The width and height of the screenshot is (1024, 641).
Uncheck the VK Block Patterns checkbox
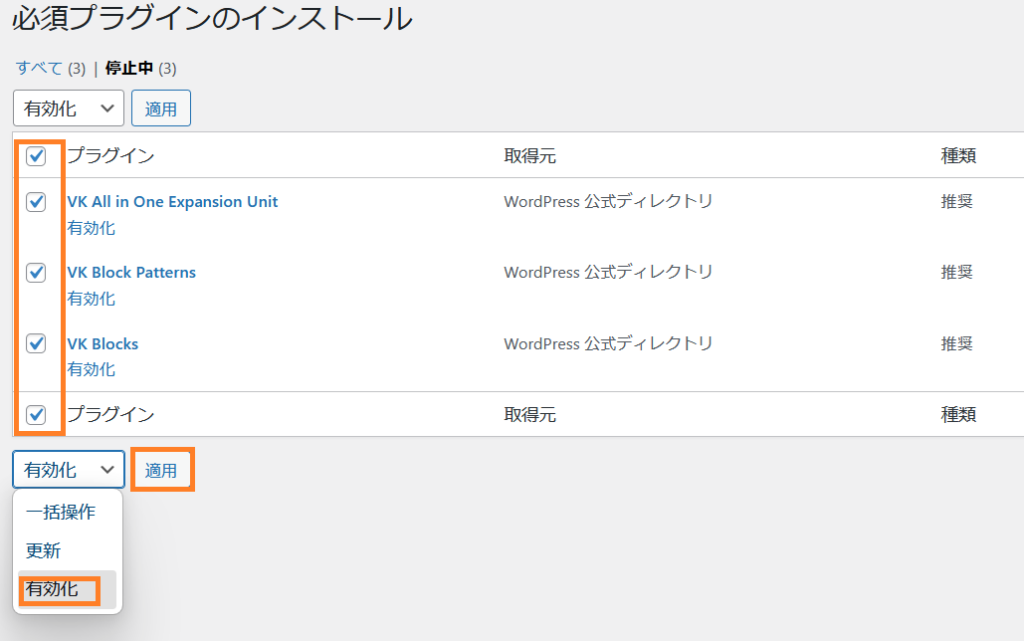coord(36,272)
